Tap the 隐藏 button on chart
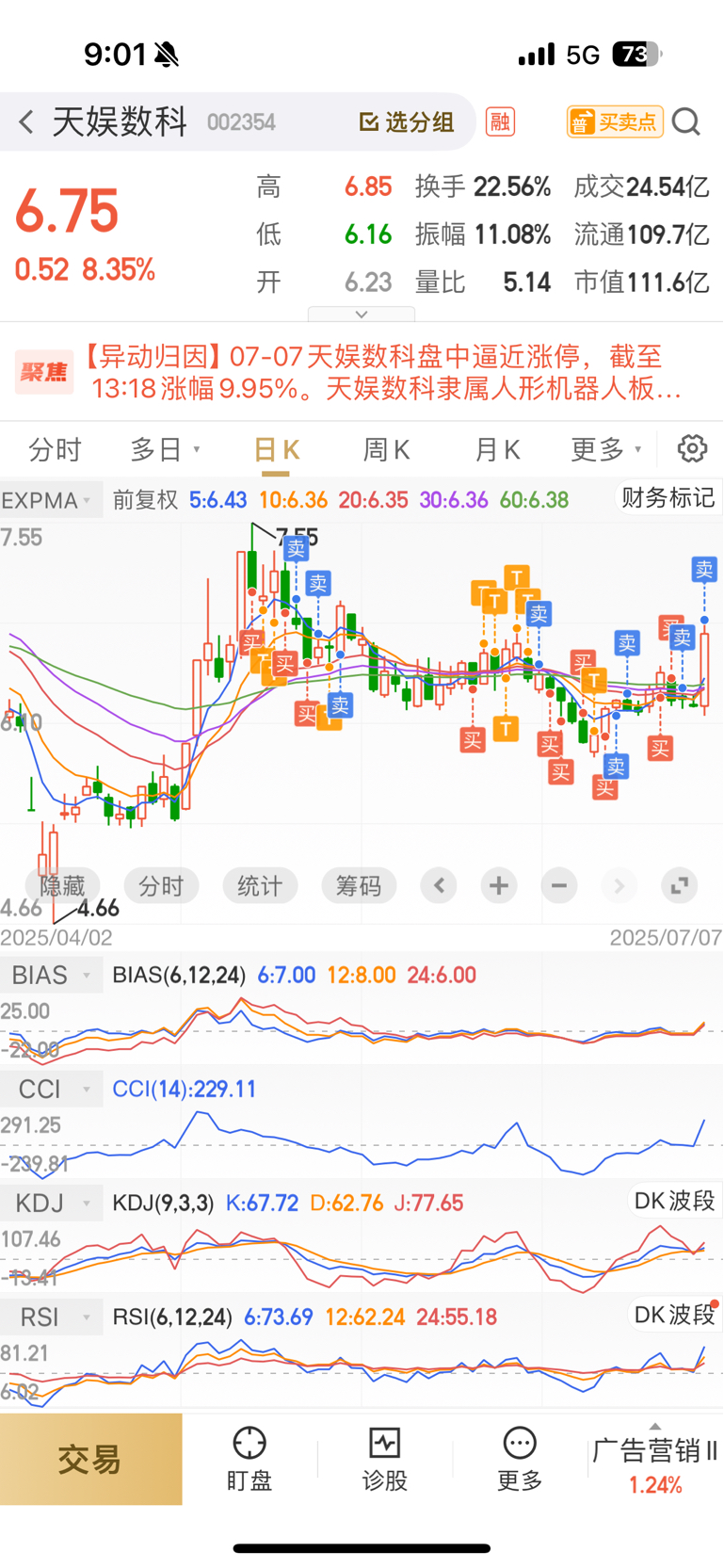The width and height of the screenshot is (724, 1568). point(62,886)
